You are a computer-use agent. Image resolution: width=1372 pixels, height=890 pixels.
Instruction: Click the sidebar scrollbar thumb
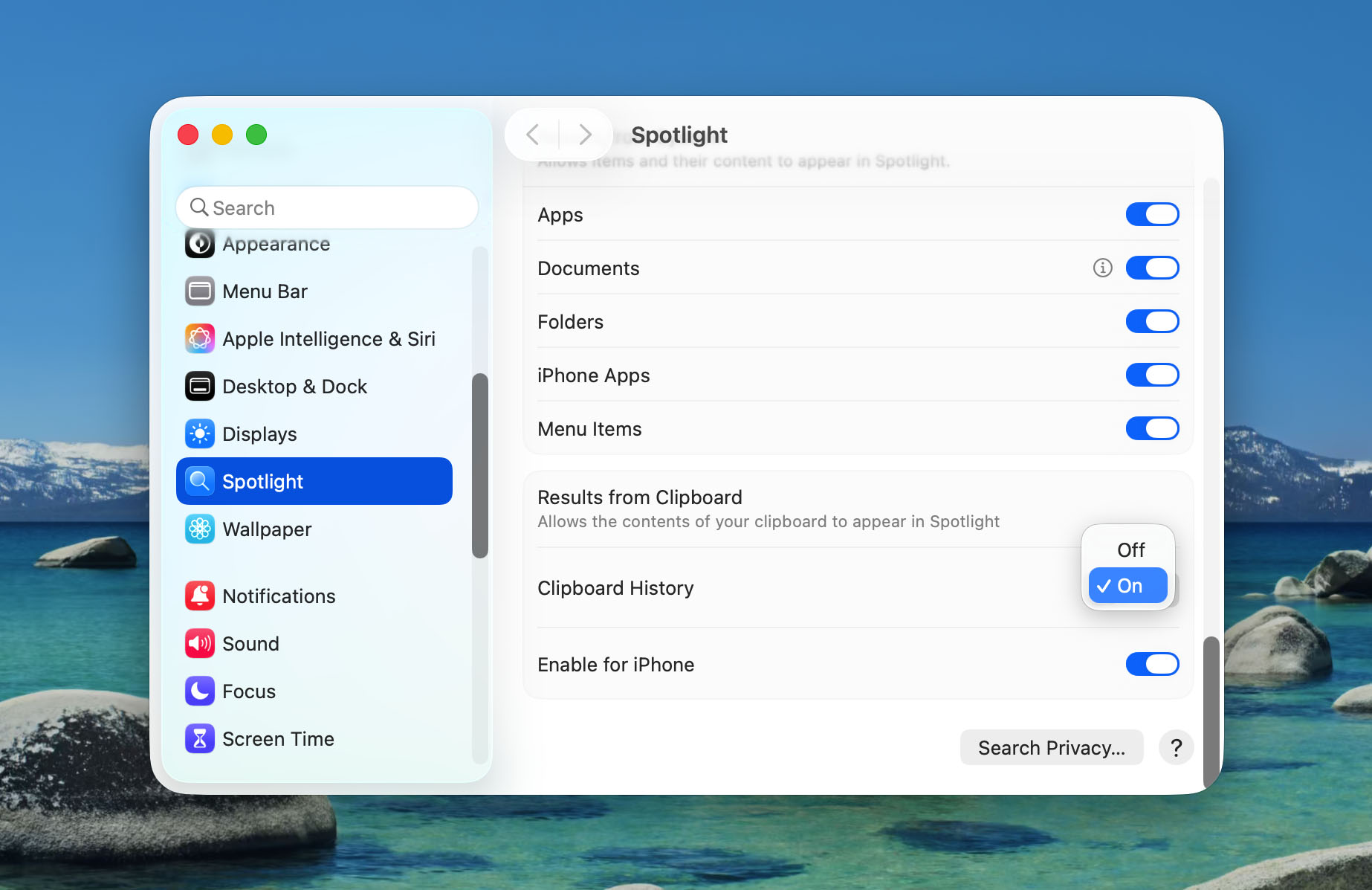tap(480, 465)
